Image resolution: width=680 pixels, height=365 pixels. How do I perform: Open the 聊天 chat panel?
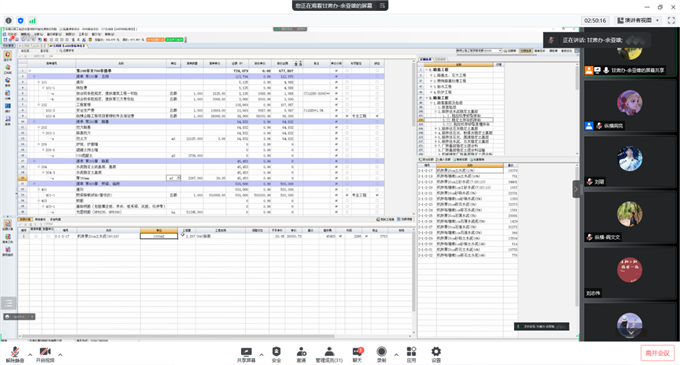coord(357,354)
